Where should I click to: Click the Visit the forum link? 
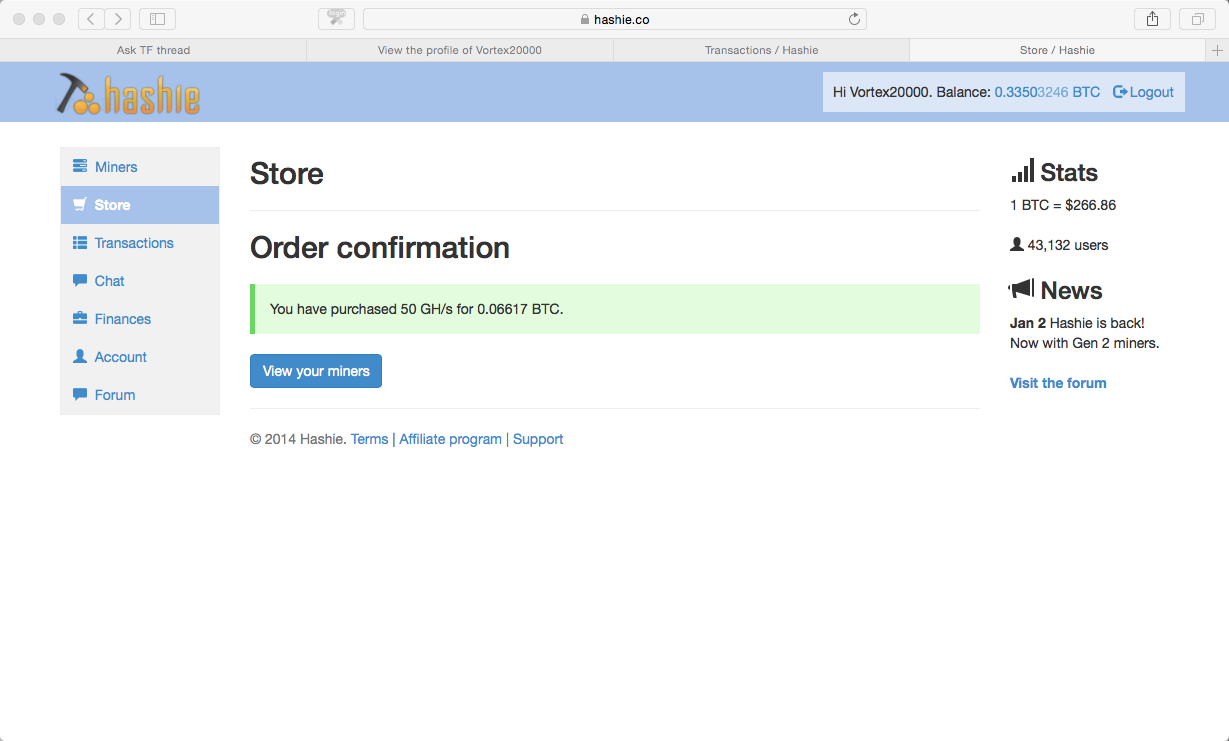(1058, 383)
